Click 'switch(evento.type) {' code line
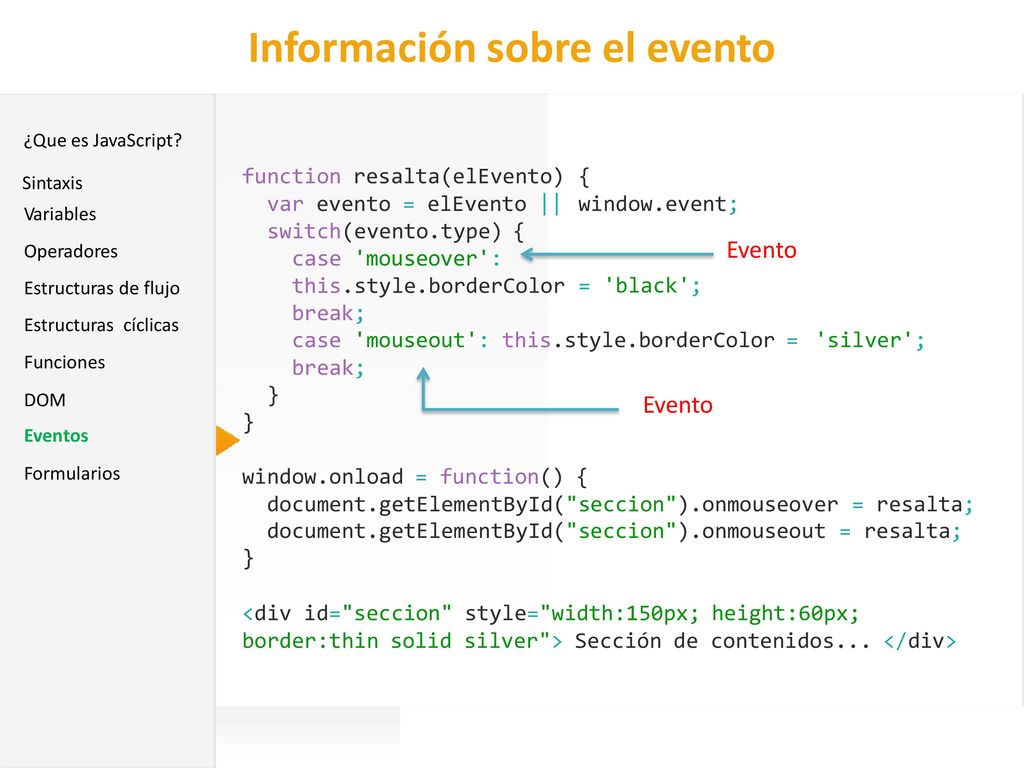The width and height of the screenshot is (1024, 768). tap(395, 231)
